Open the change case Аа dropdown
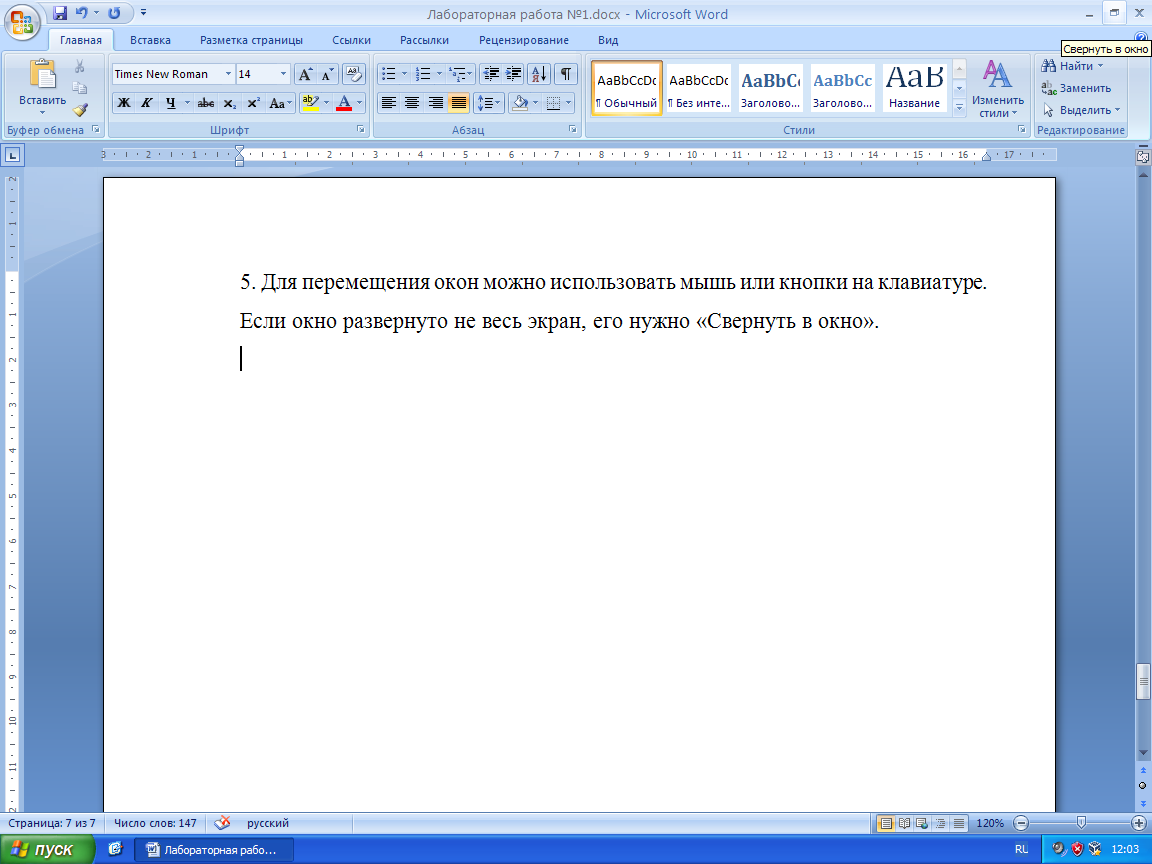The width and height of the screenshot is (1152, 864). coord(280,104)
